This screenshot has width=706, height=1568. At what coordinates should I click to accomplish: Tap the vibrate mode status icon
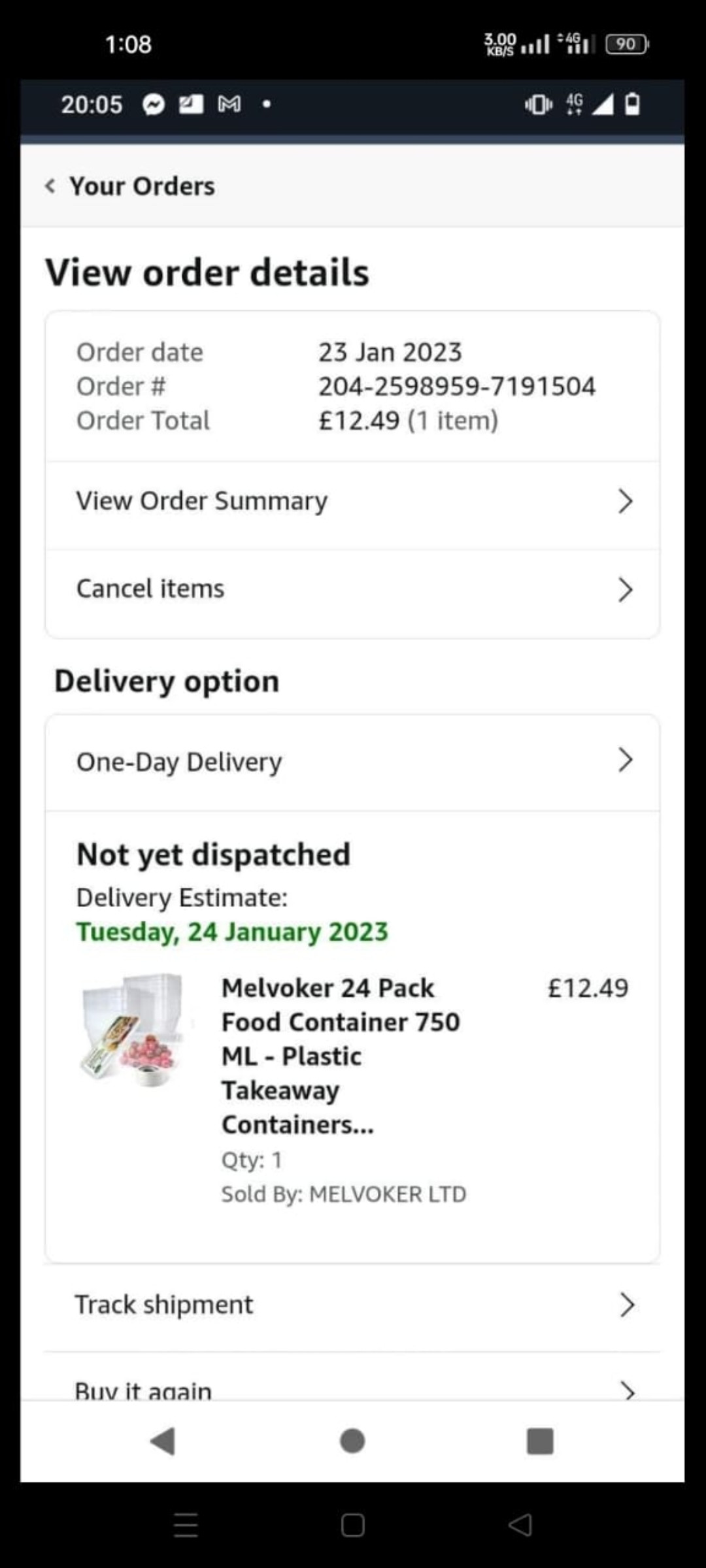[x=538, y=104]
